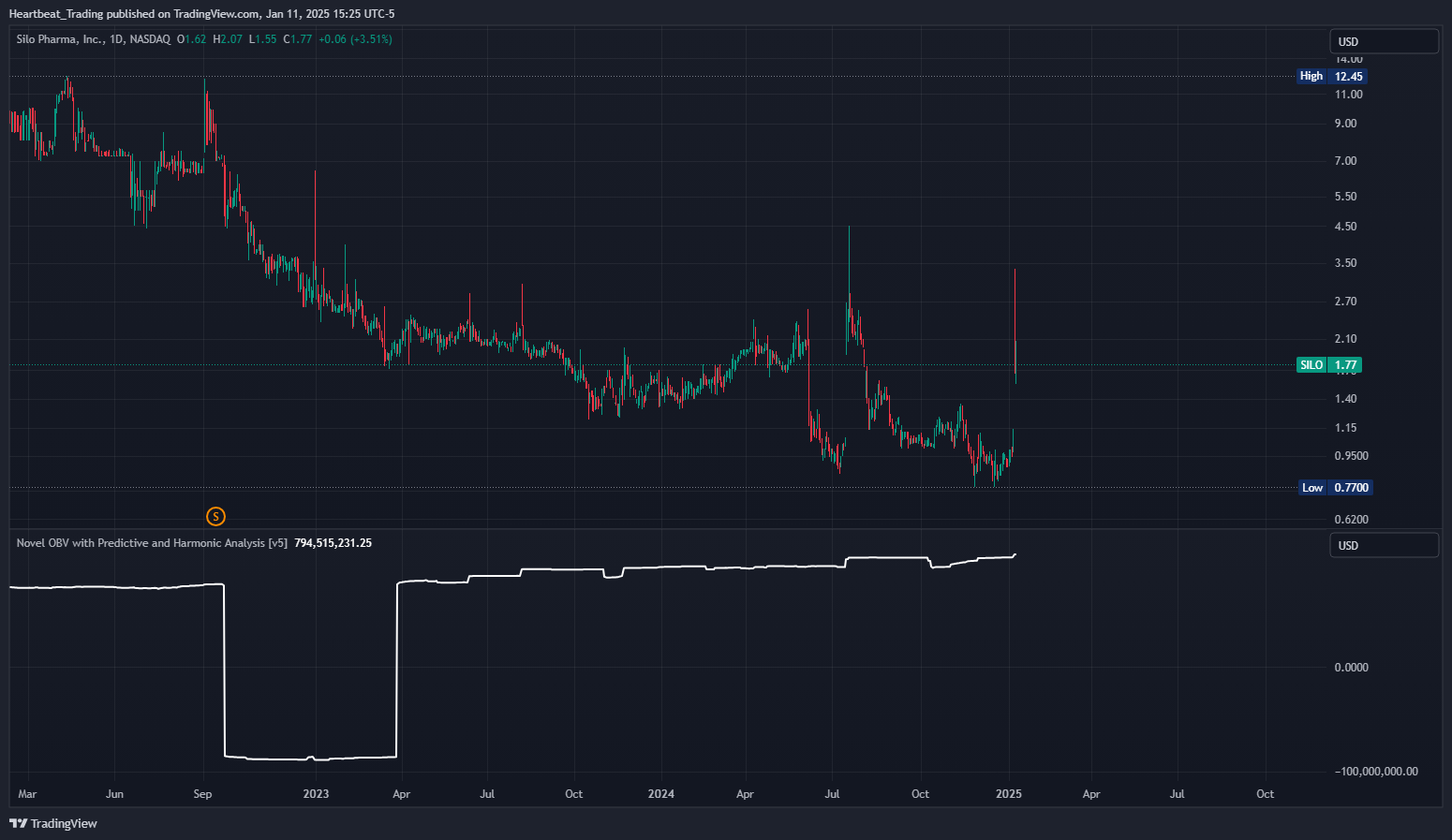This screenshot has height=840, width=1452.
Task: Click the 0.6200 price axis label
Action: [x=1352, y=520]
